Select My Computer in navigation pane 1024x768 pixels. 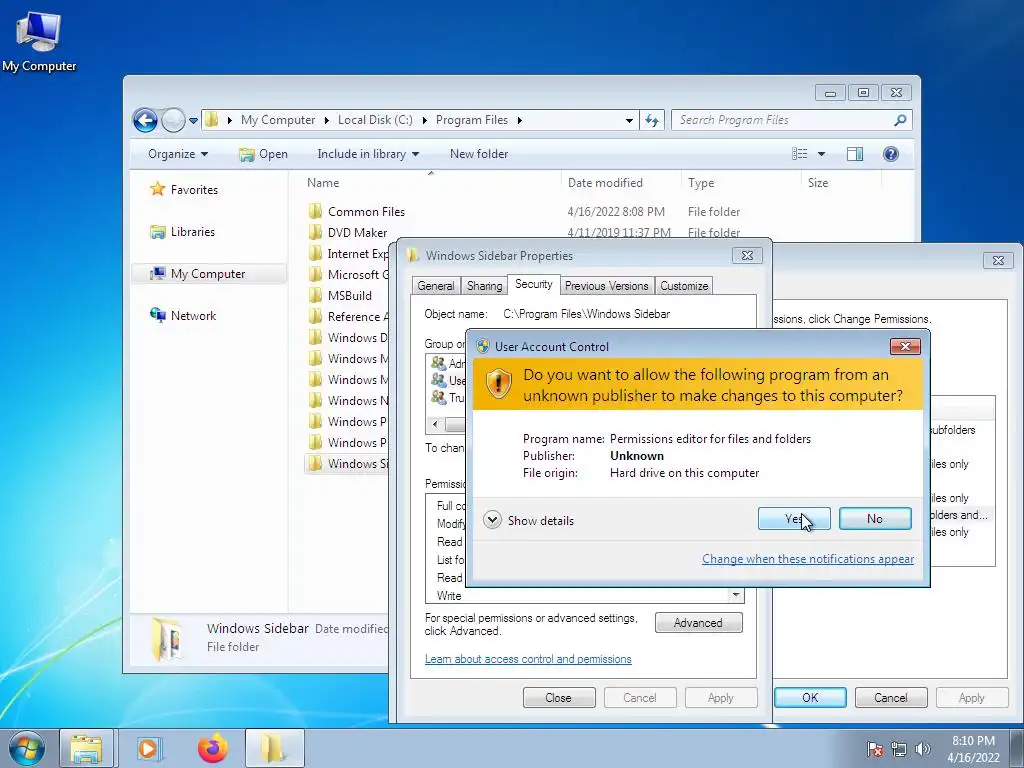point(208,274)
